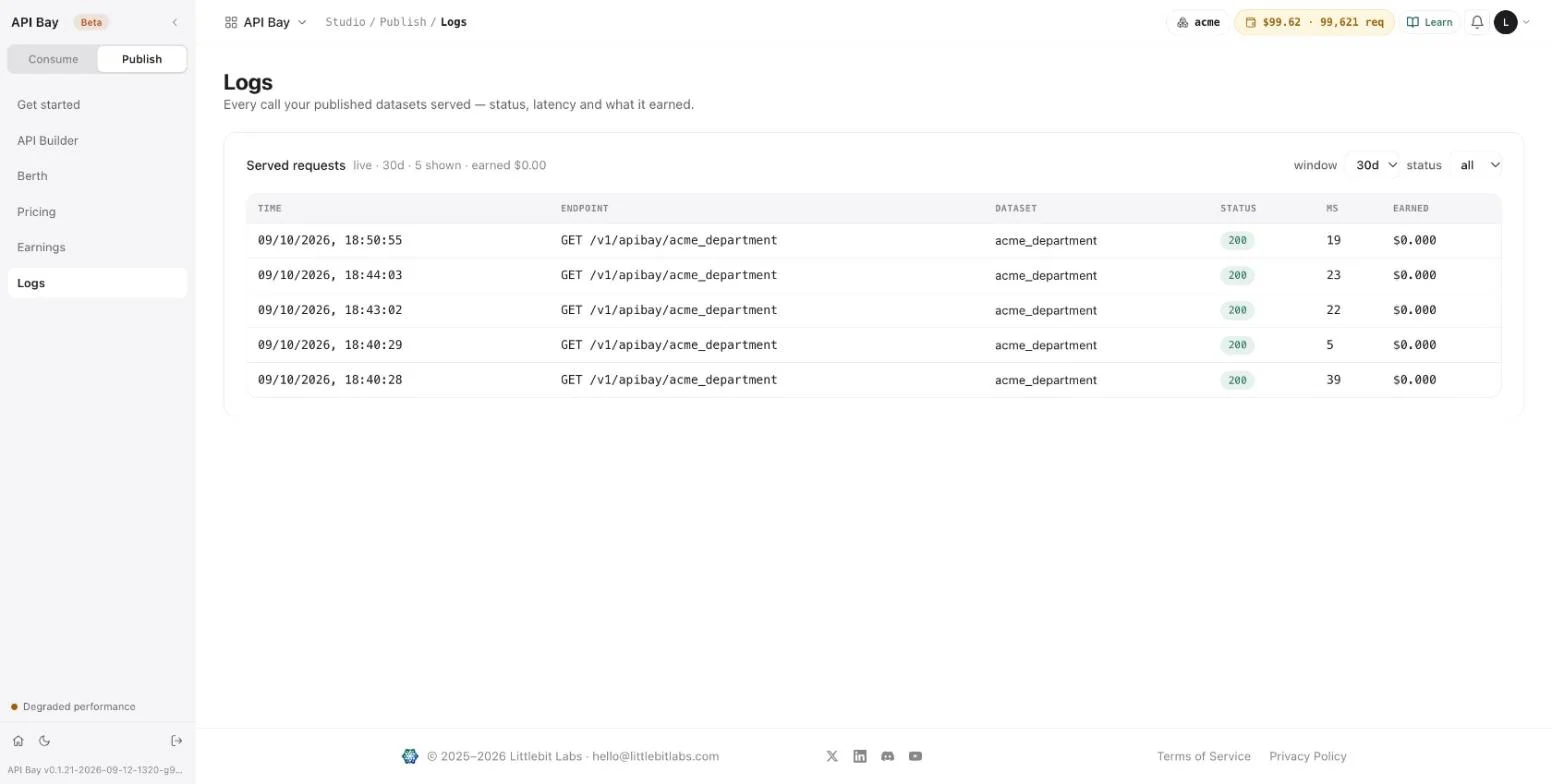1552x784 pixels.
Task: Click the book icon beside Learn
Action: point(1413,22)
